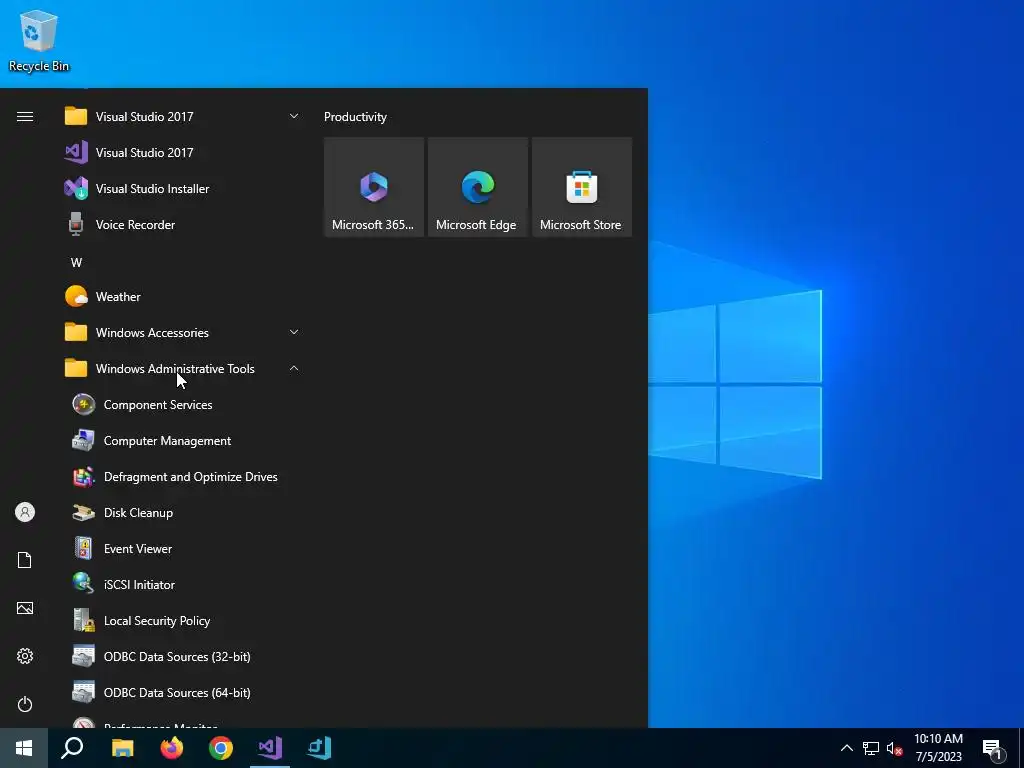
Task: Open Documents from Start sidebar
Action: (25, 560)
